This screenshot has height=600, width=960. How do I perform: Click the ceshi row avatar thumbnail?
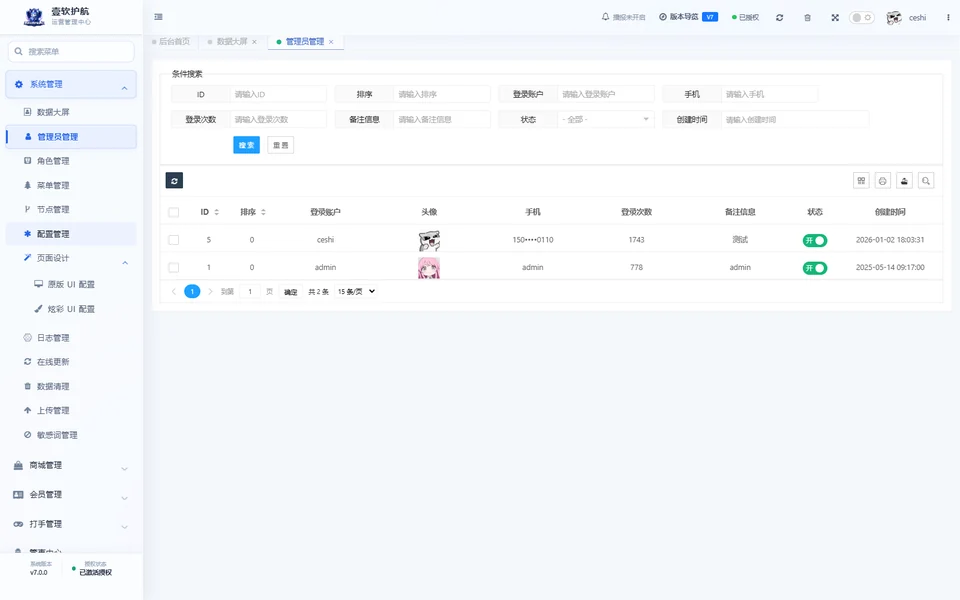429,241
